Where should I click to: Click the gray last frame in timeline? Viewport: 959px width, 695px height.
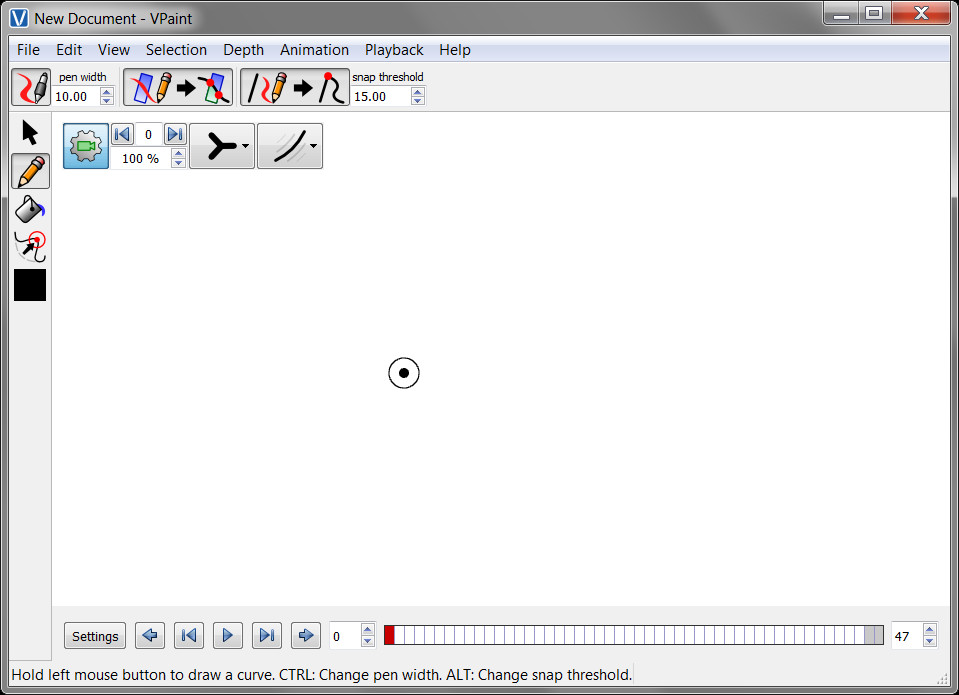(x=874, y=635)
